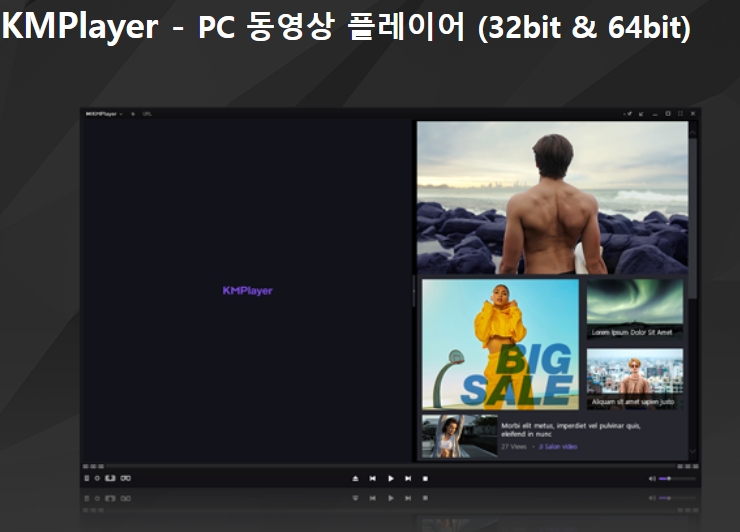Maximize the KMPlayer window
740x532 pixels.
[x=668, y=114]
